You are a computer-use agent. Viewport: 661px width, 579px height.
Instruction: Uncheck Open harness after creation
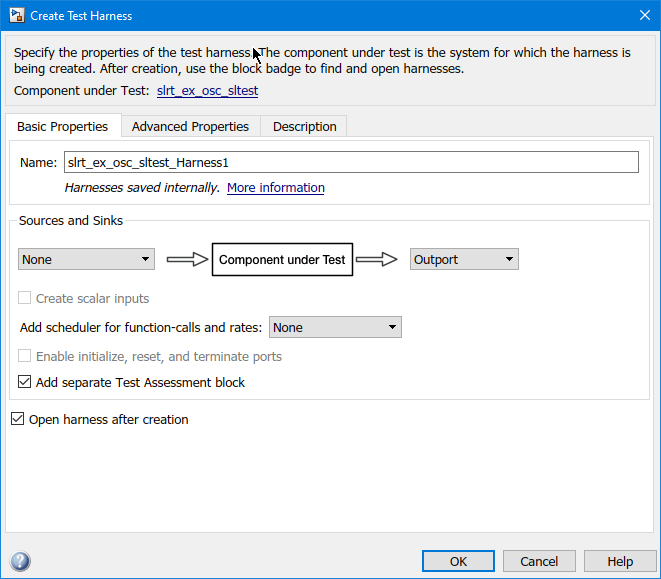pos(17,419)
